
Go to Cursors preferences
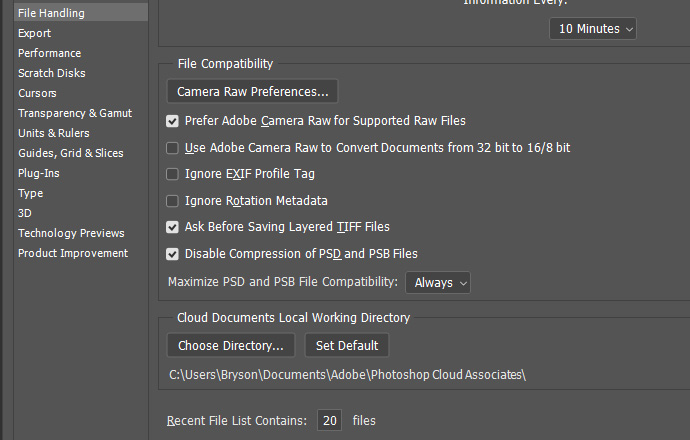tap(37, 93)
